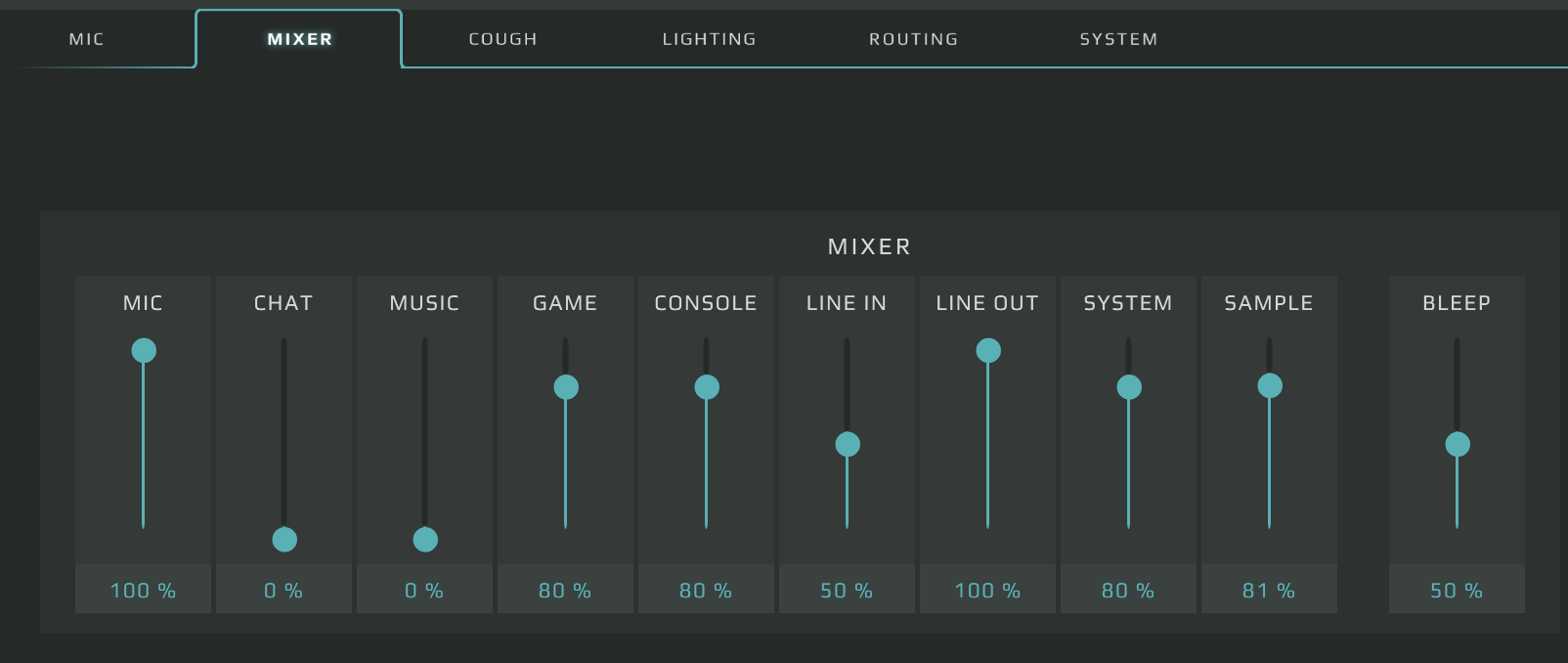Click the SAMPLE 81 % value field

[1269, 590]
